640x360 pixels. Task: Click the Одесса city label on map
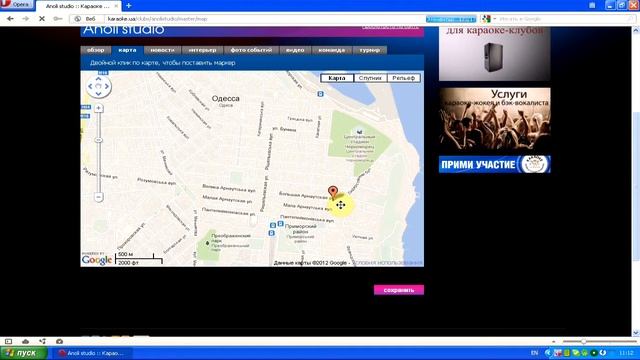tap(226, 98)
